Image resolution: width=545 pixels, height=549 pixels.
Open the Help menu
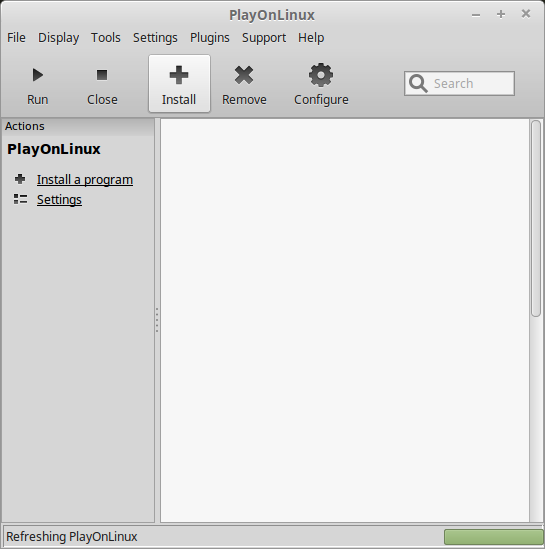click(311, 37)
